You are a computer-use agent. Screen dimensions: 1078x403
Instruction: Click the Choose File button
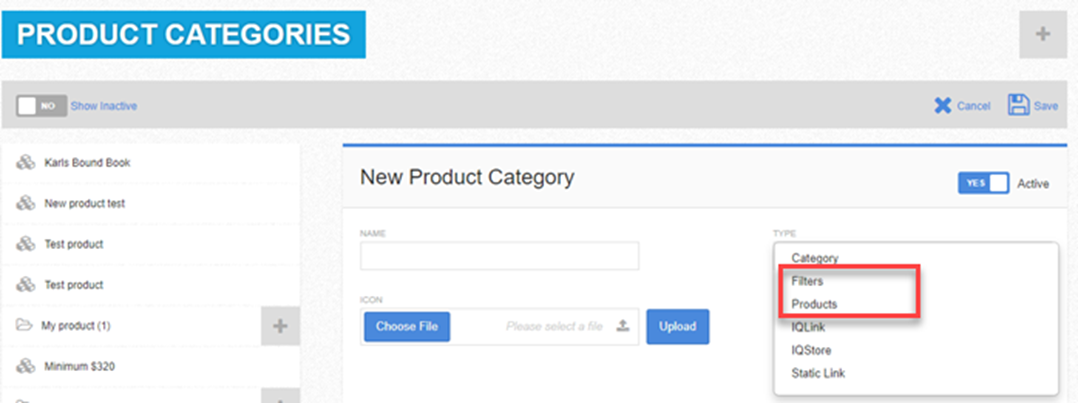406,326
